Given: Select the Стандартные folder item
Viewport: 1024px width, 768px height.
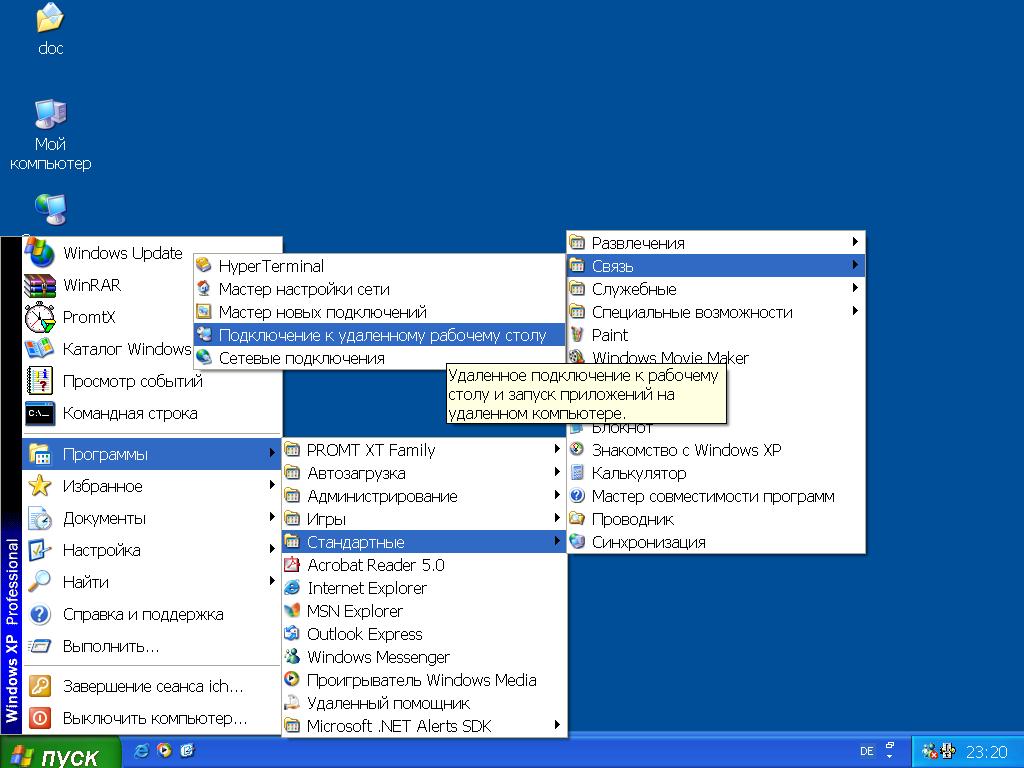Looking at the screenshot, I should pyautogui.click(x=424, y=541).
